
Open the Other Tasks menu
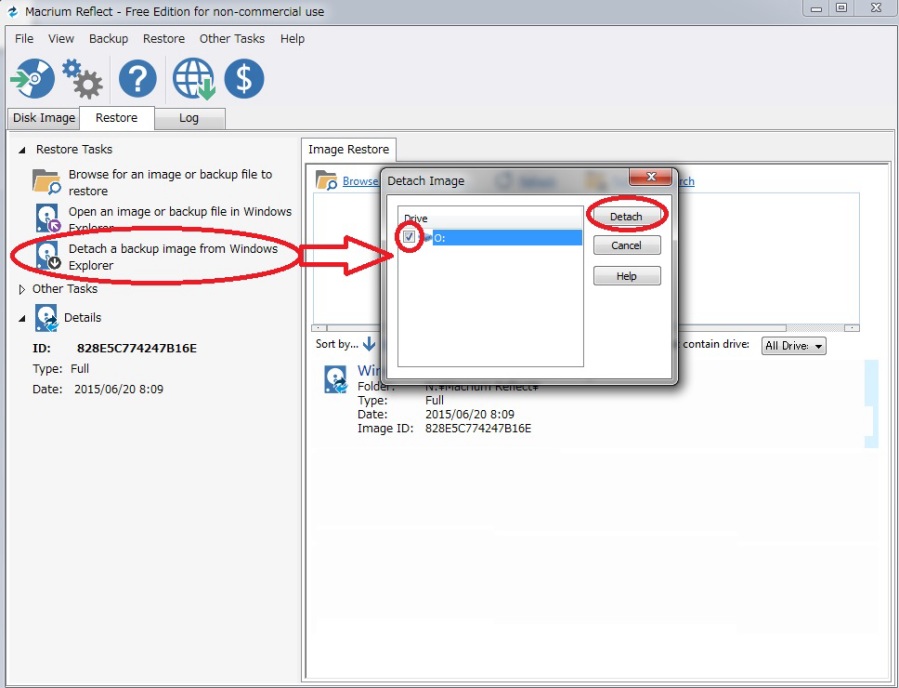pyautogui.click(x=232, y=39)
